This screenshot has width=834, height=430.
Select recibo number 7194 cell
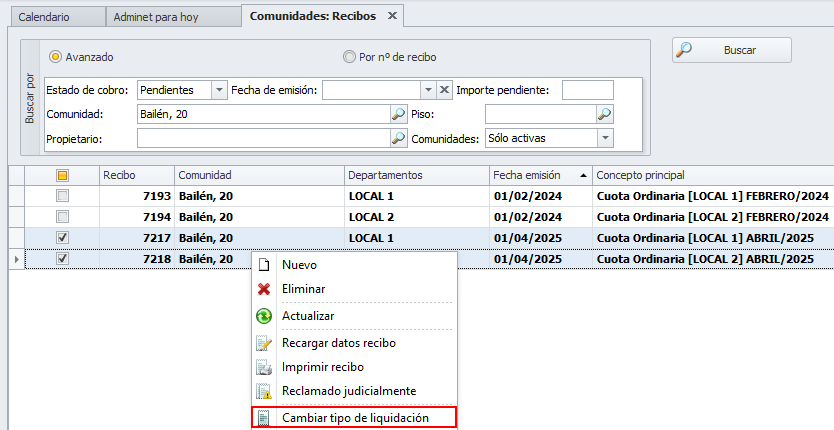[x=137, y=217]
